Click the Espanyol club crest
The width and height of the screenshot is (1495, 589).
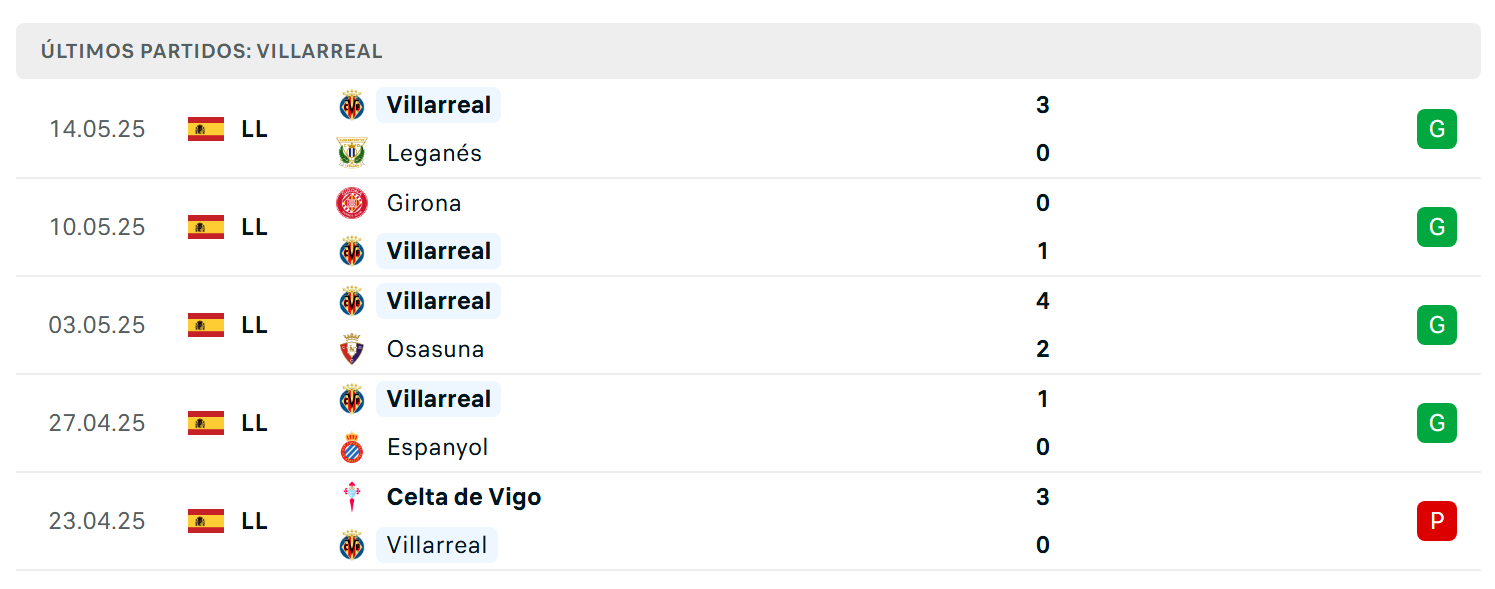click(x=352, y=447)
